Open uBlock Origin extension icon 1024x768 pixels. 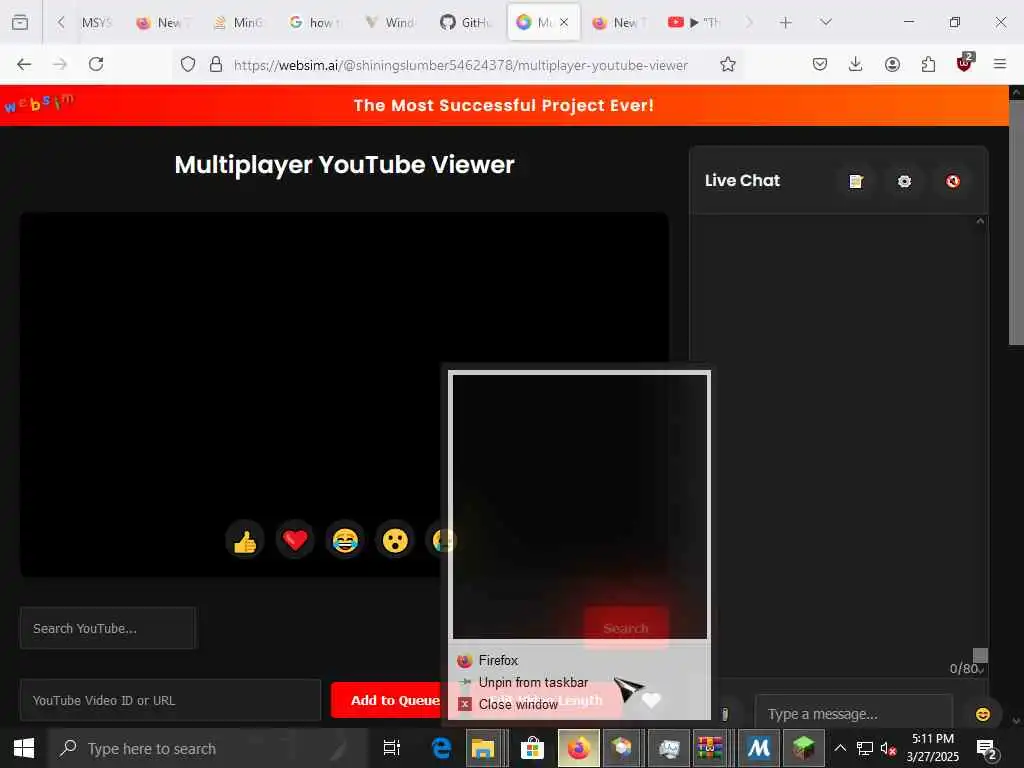pos(965,63)
